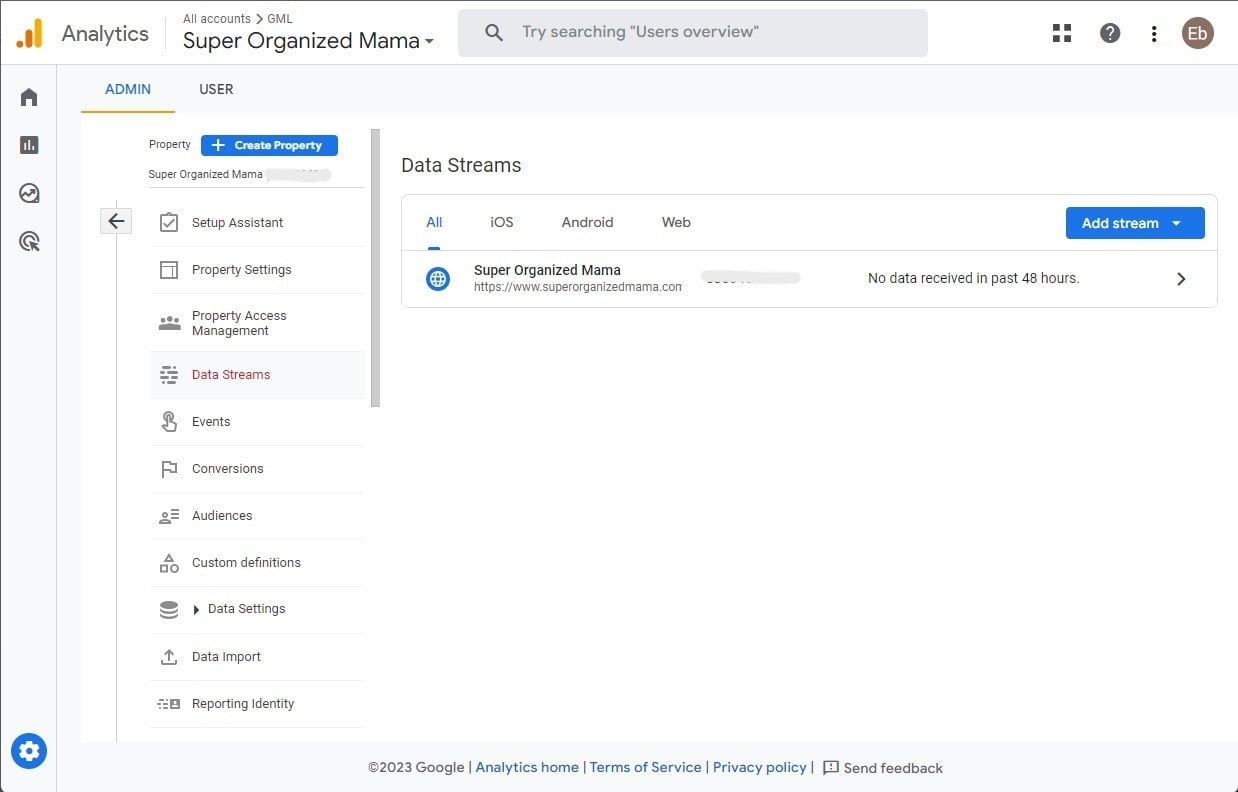
Task: Open Reporting Identity menu item
Action: click(258, 704)
